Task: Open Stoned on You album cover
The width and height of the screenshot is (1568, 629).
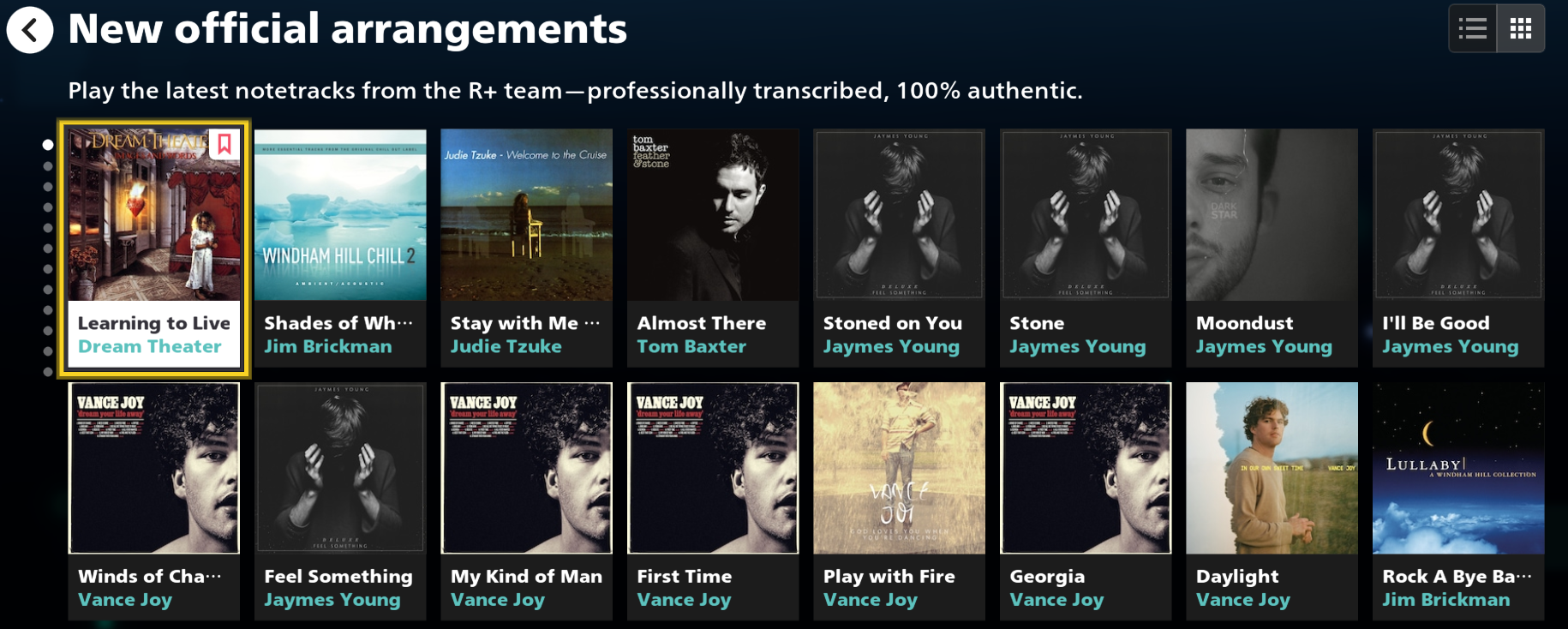Action: tap(900, 214)
